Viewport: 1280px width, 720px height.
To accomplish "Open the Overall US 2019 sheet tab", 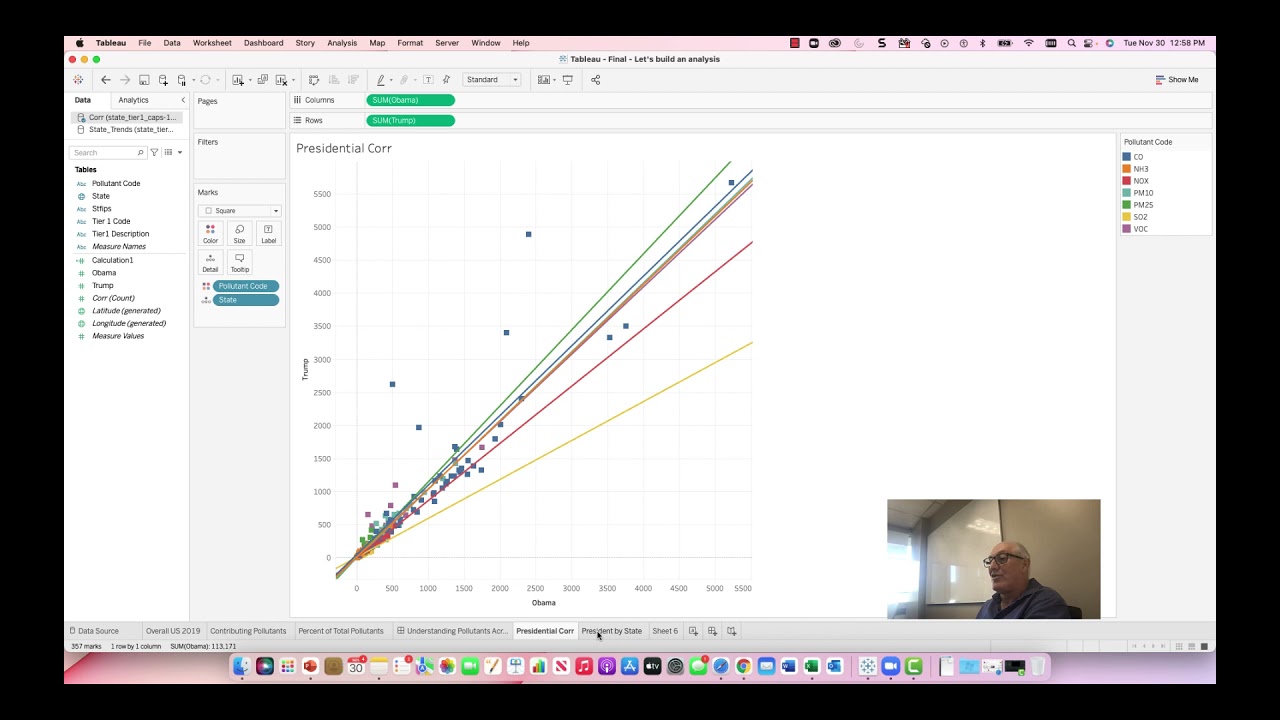I will coord(173,631).
